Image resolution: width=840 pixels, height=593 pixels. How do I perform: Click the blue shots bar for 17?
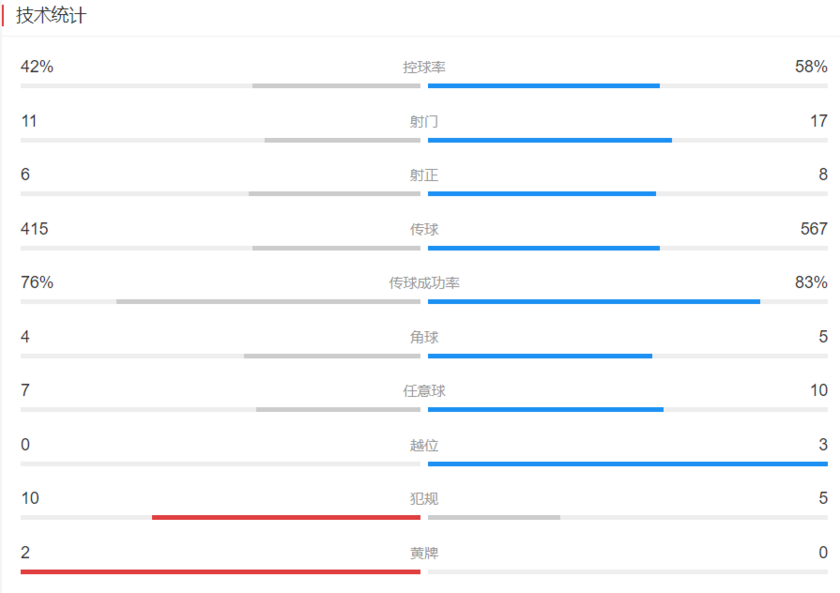coord(550,140)
